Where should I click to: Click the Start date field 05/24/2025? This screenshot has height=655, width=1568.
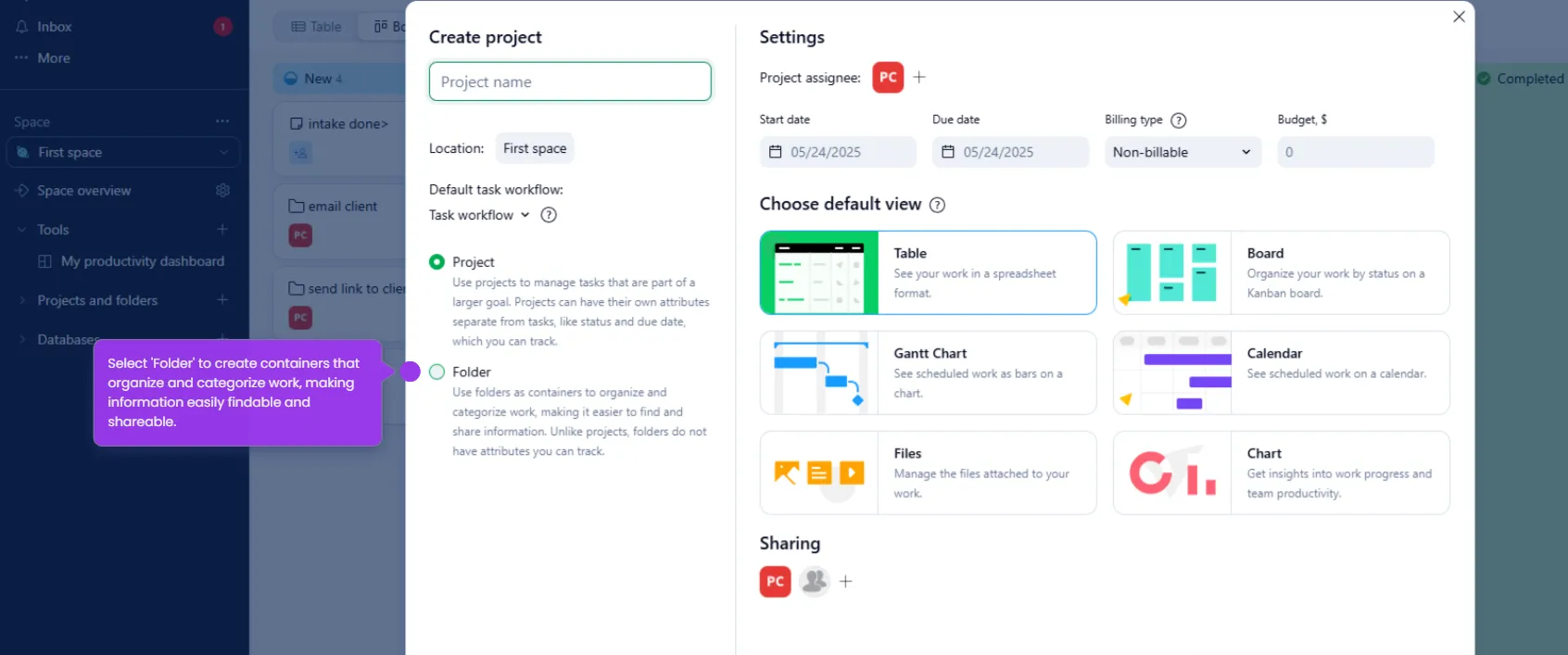(x=838, y=152)
